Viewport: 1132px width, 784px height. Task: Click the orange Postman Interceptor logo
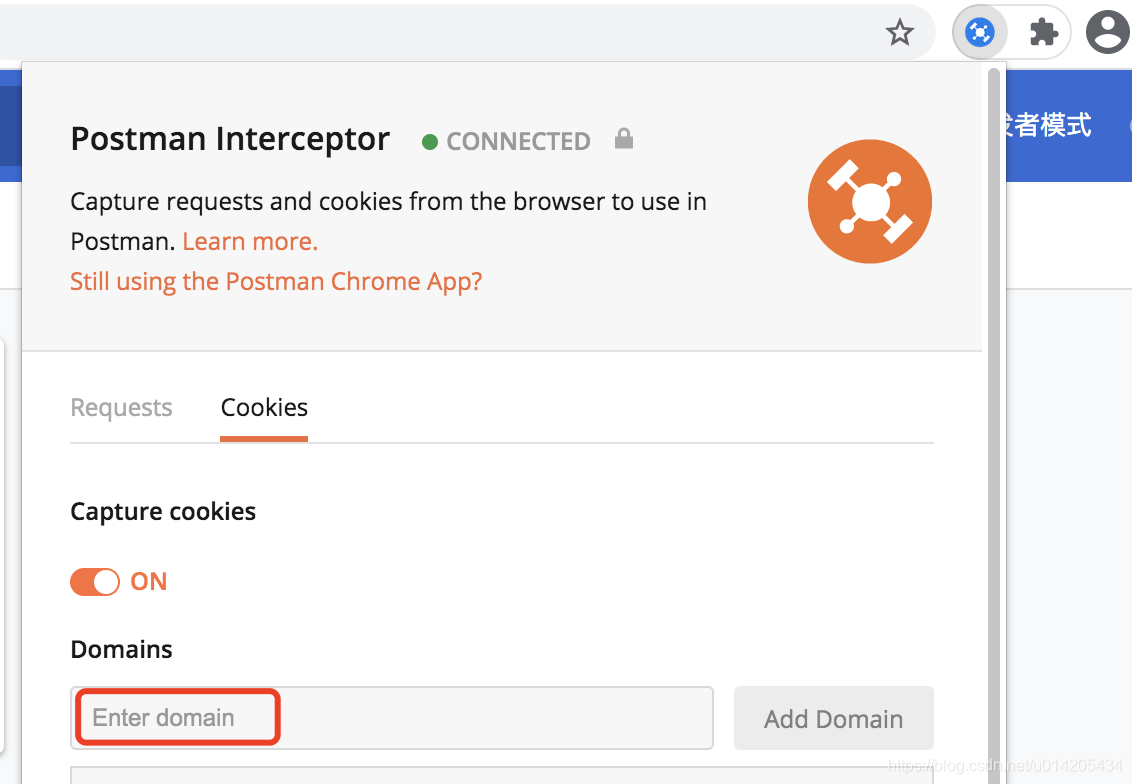pyautogui.click(x=869, y=201)
